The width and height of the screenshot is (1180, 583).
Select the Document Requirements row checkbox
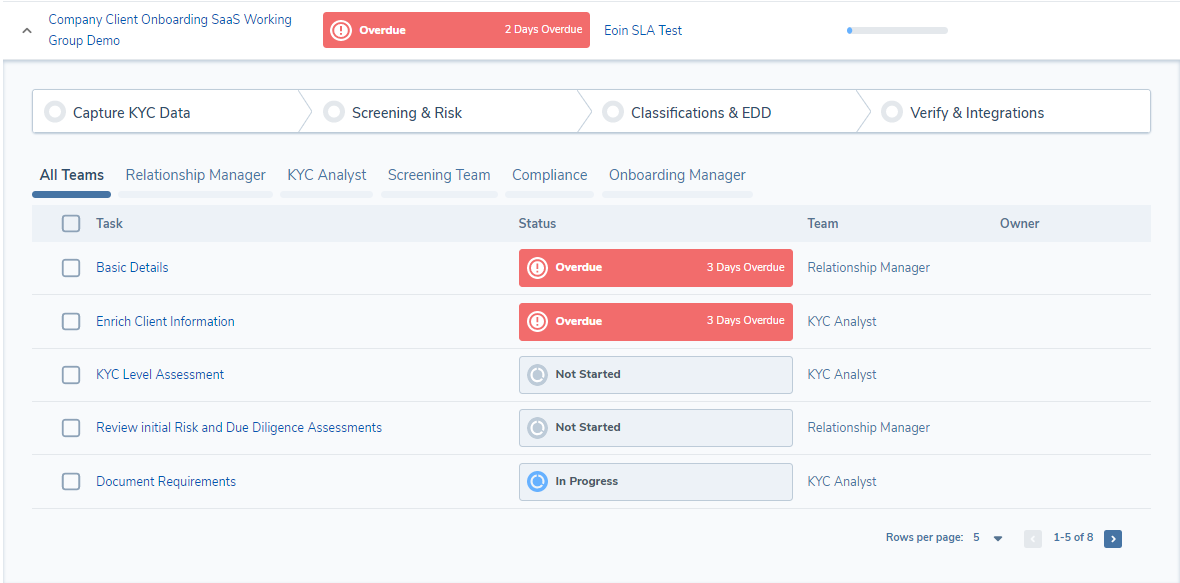[71, 482]
